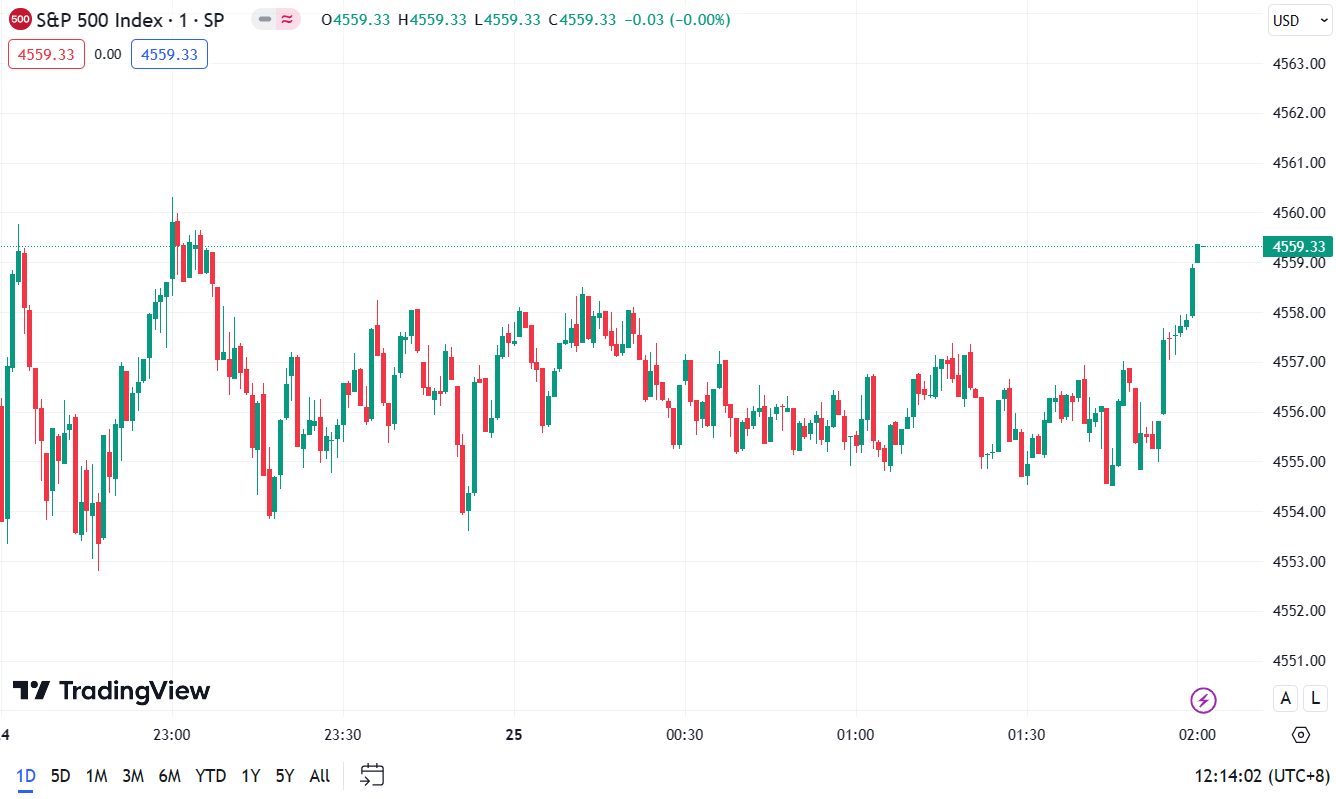Click the red sell price button
The height and width of the screenshot is (799, 1336).
coord(46,54)
